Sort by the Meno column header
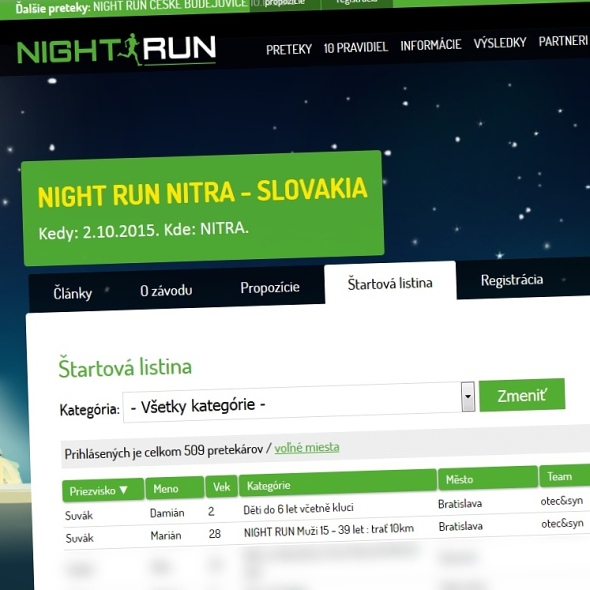The image size is (590, 590). 175,488
